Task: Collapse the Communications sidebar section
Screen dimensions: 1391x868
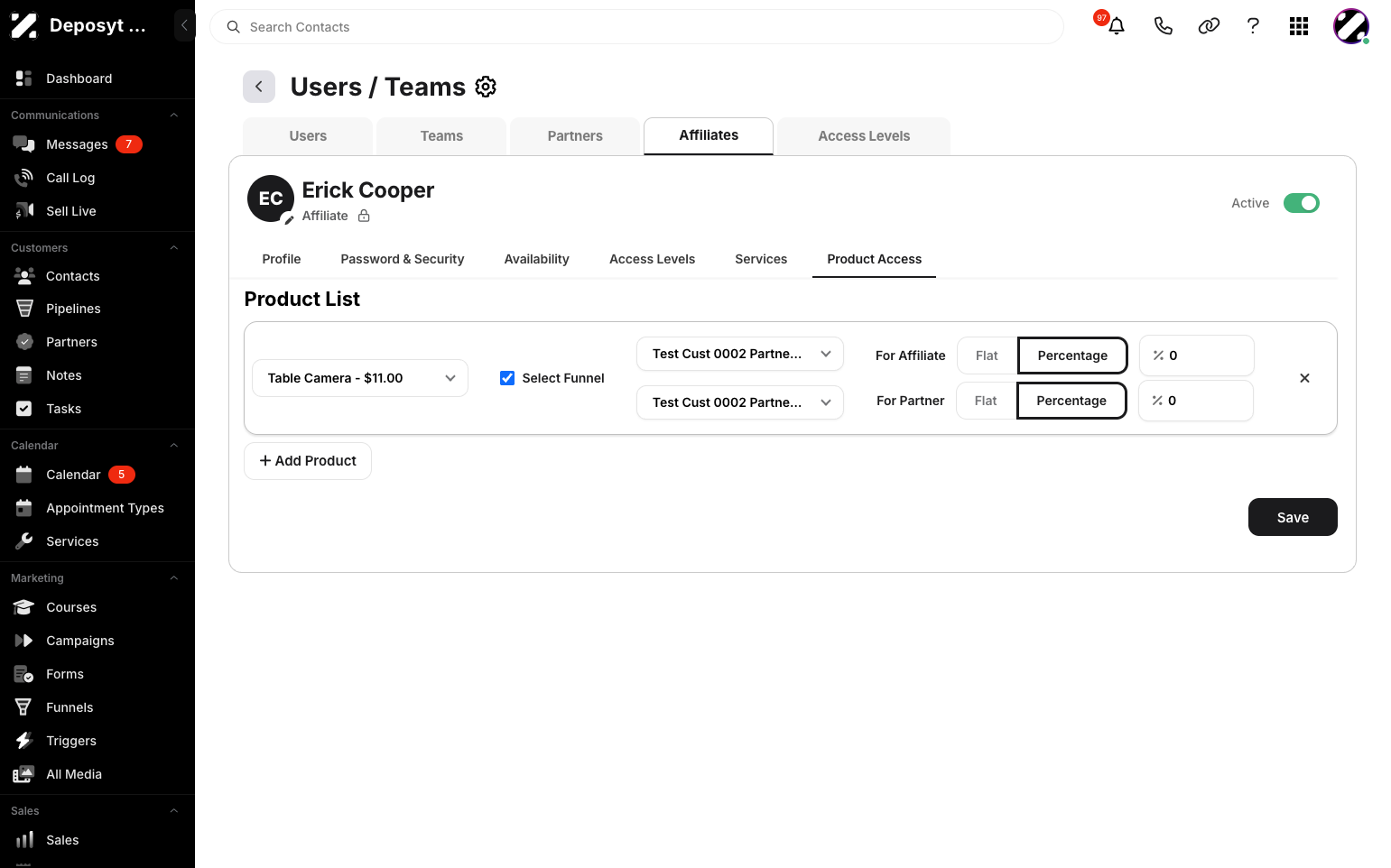Action: tap(174, 115)
